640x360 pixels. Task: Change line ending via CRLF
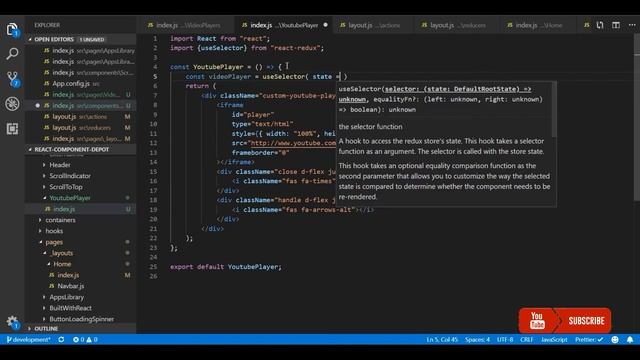coord(527,339)
